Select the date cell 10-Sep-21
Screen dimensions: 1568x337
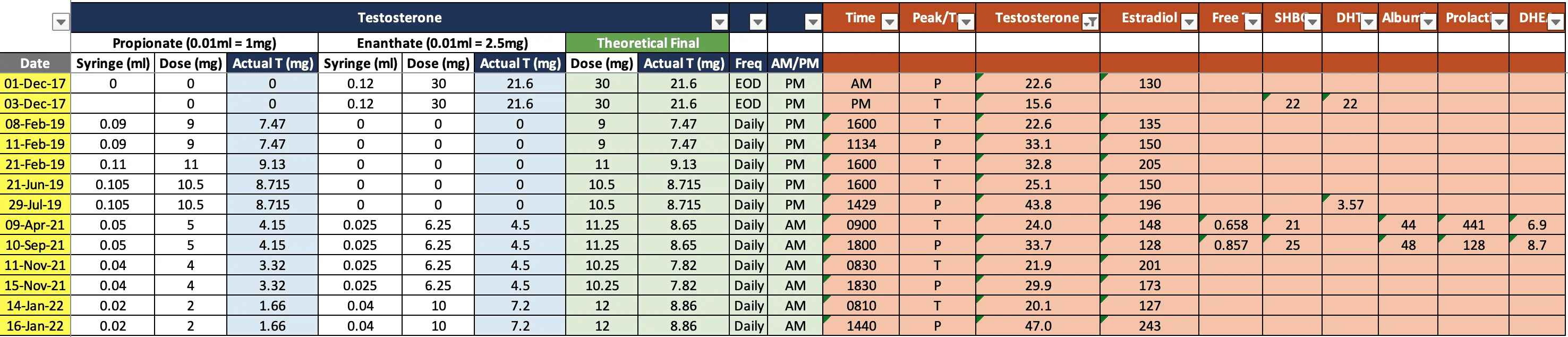pyautogui.click(x=35, y=245)
